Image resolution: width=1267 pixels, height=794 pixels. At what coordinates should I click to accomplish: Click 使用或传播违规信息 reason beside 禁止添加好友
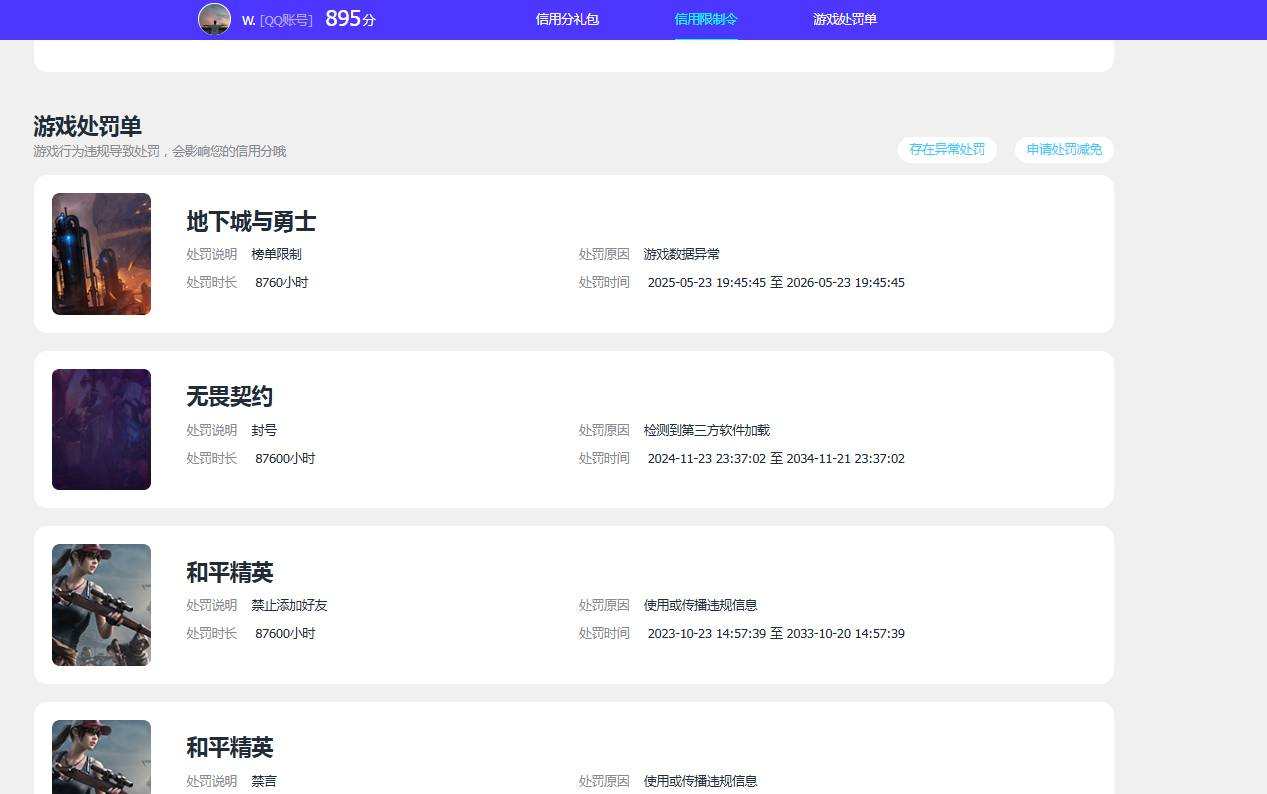700,606
